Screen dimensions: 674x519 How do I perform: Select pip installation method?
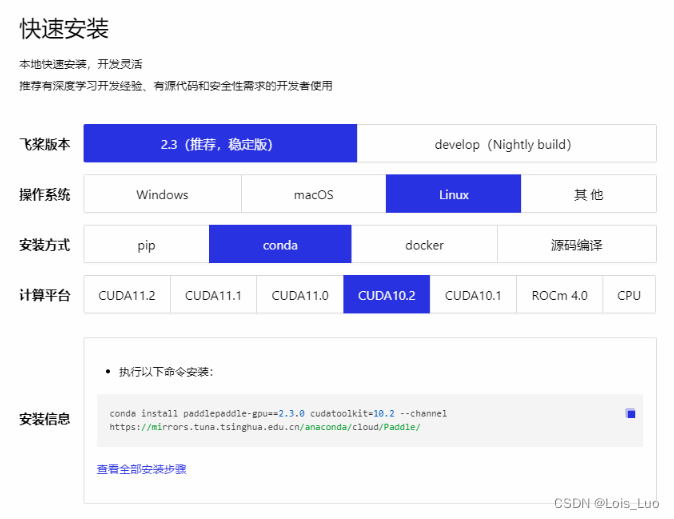tap(147, 244)
